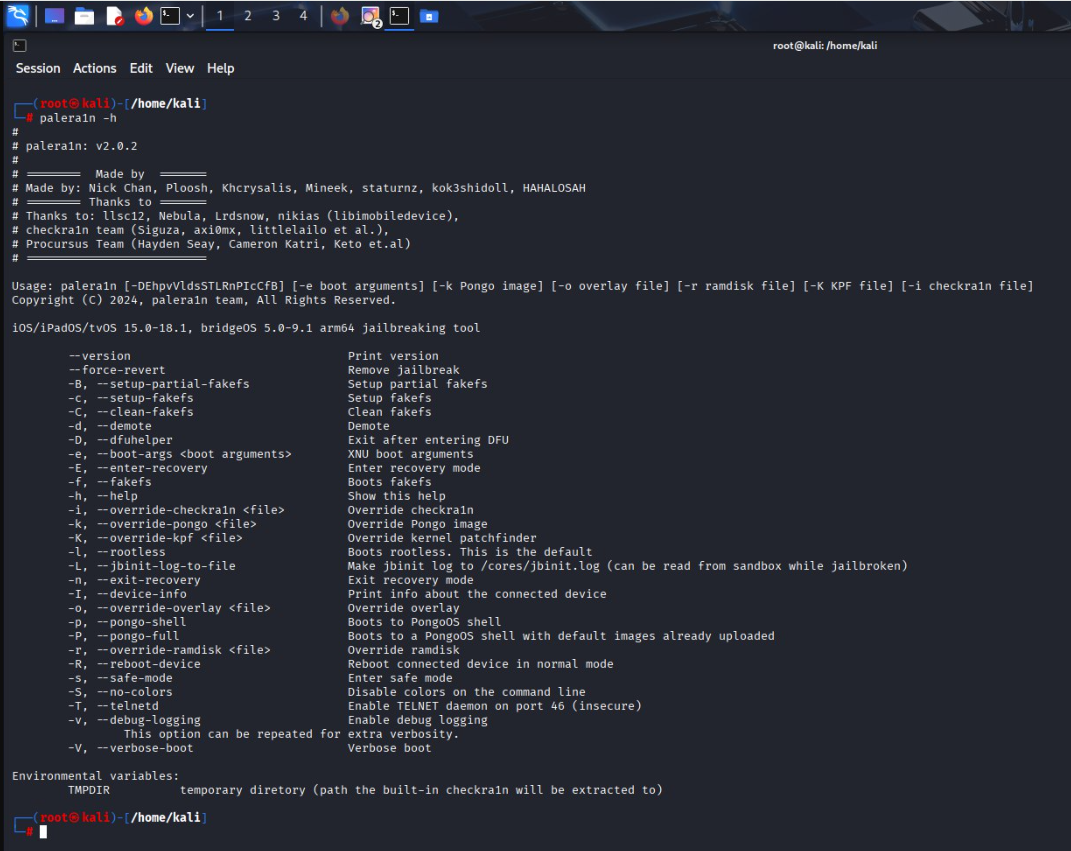Click the '--safe-mode' option text
The width and height of the screenshot is (1071, 851).
pos(135,678)
